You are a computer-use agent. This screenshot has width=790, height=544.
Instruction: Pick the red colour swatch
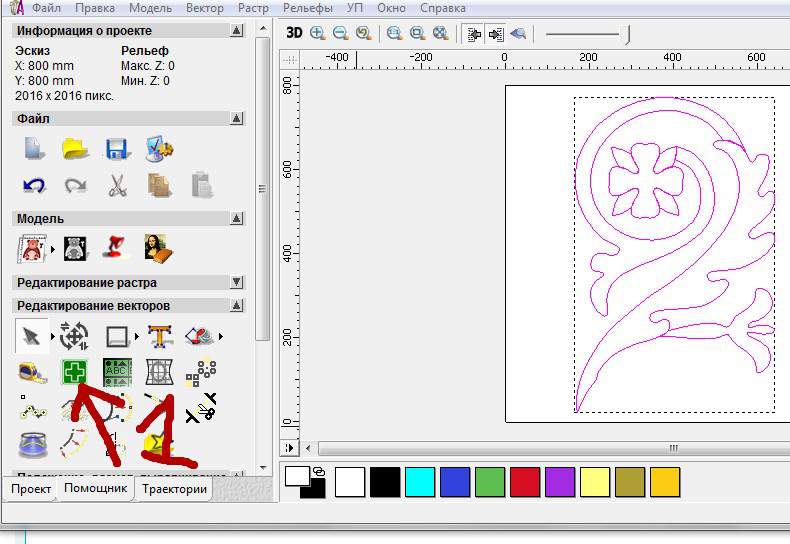point(525,482)
